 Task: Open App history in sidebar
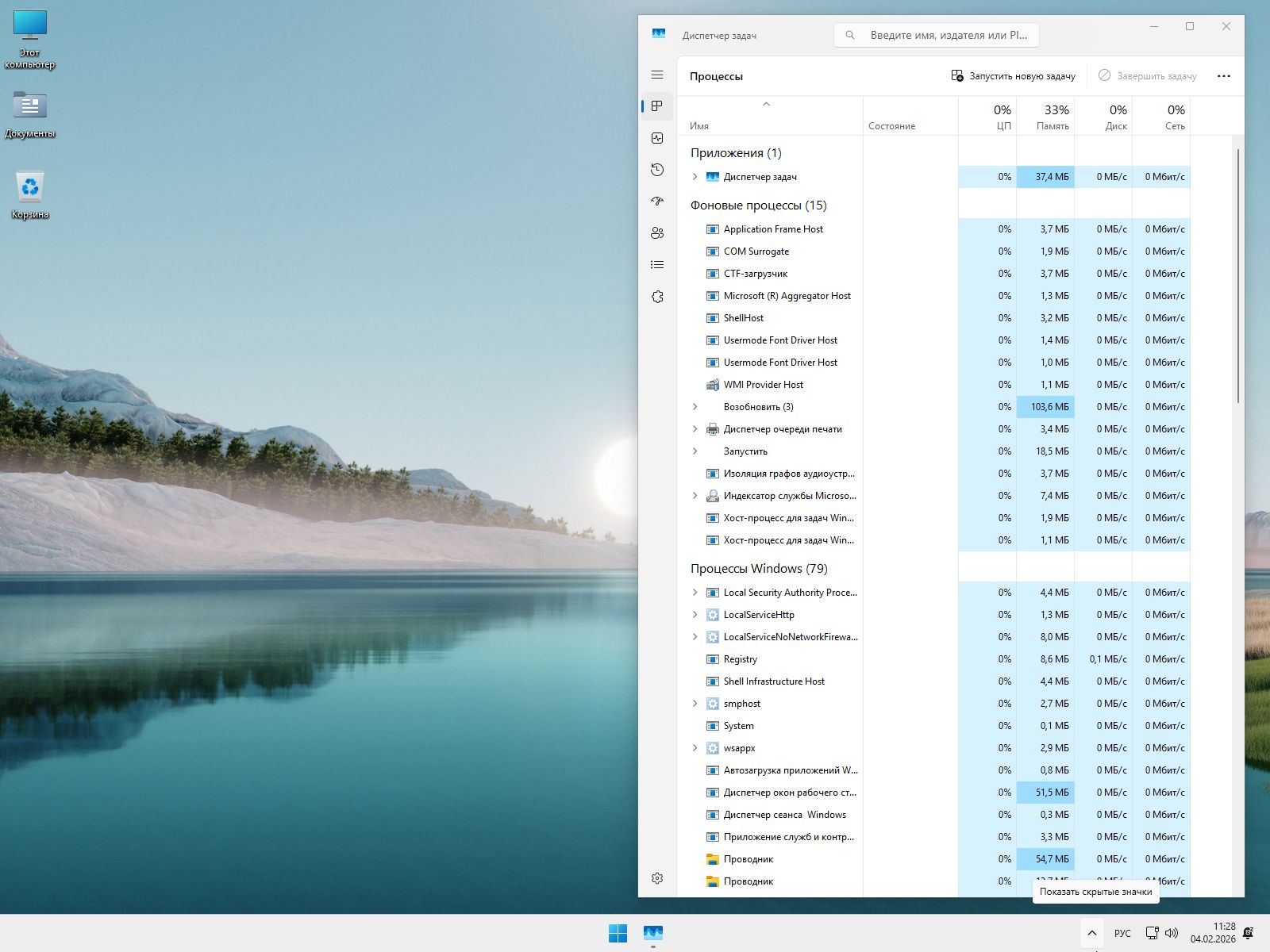click(x=657, y=170)
